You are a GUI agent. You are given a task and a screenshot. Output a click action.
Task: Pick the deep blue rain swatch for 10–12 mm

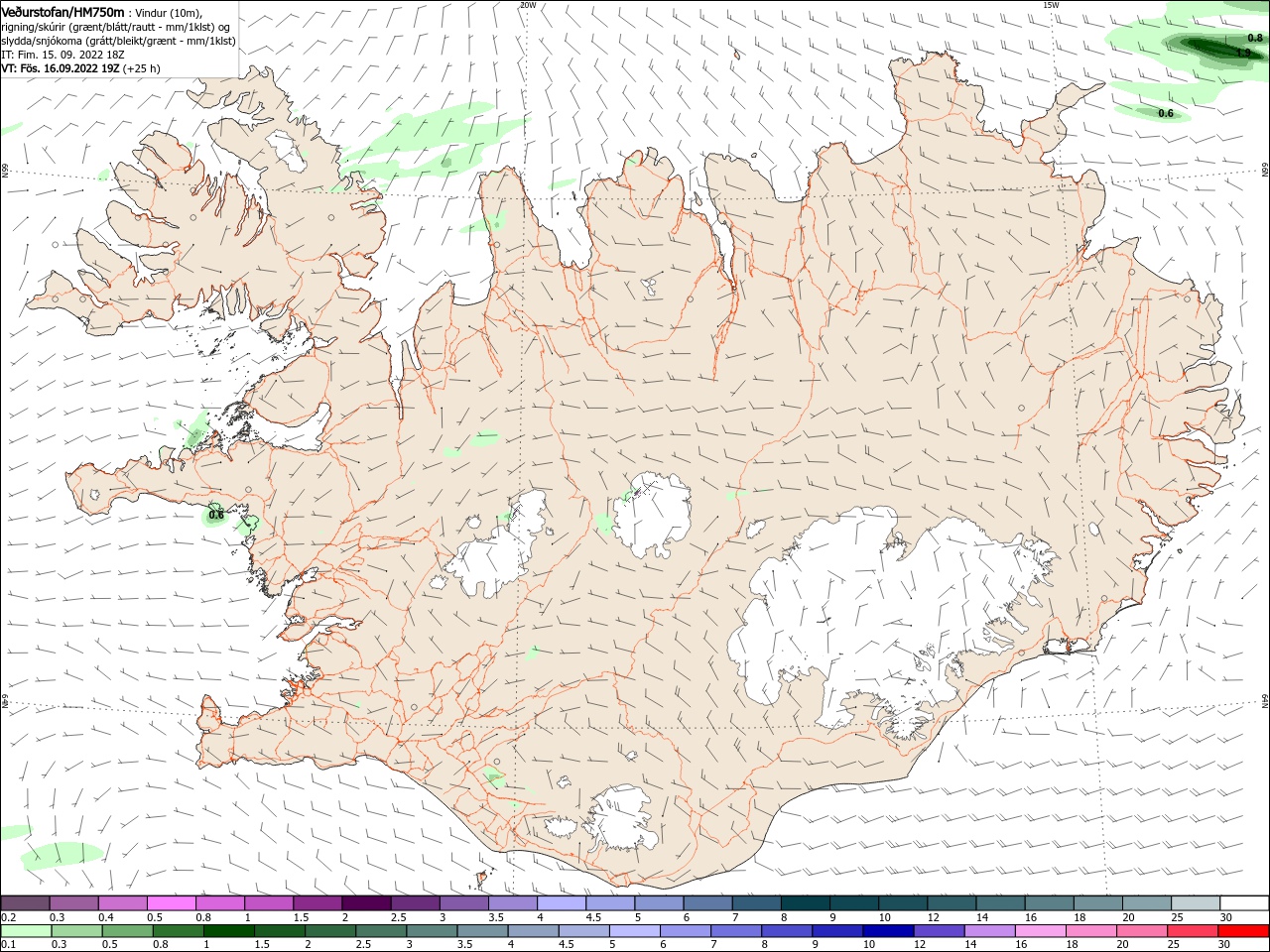pyautogui.click(x=888, y=931)
